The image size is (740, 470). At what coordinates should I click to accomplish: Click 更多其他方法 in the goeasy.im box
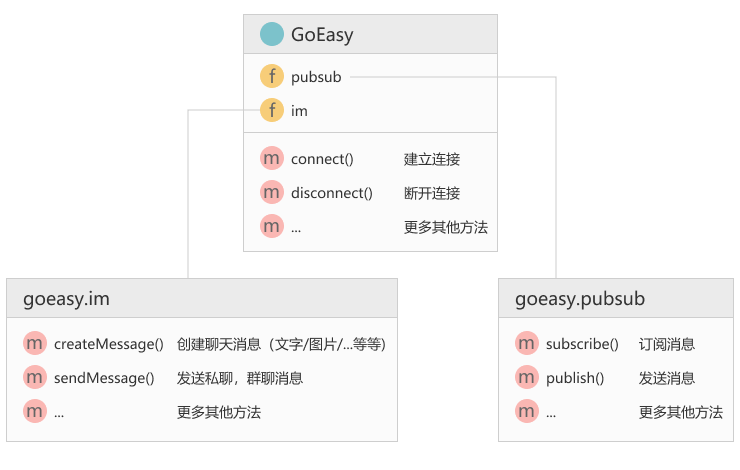[219, 412]
